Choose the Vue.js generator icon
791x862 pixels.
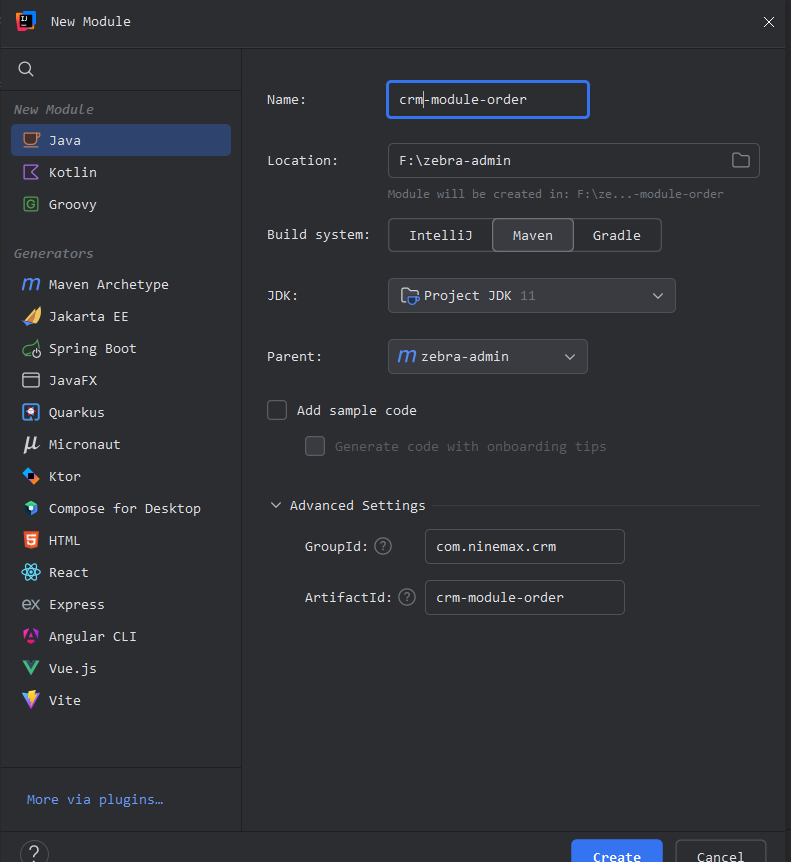(31, 668)
